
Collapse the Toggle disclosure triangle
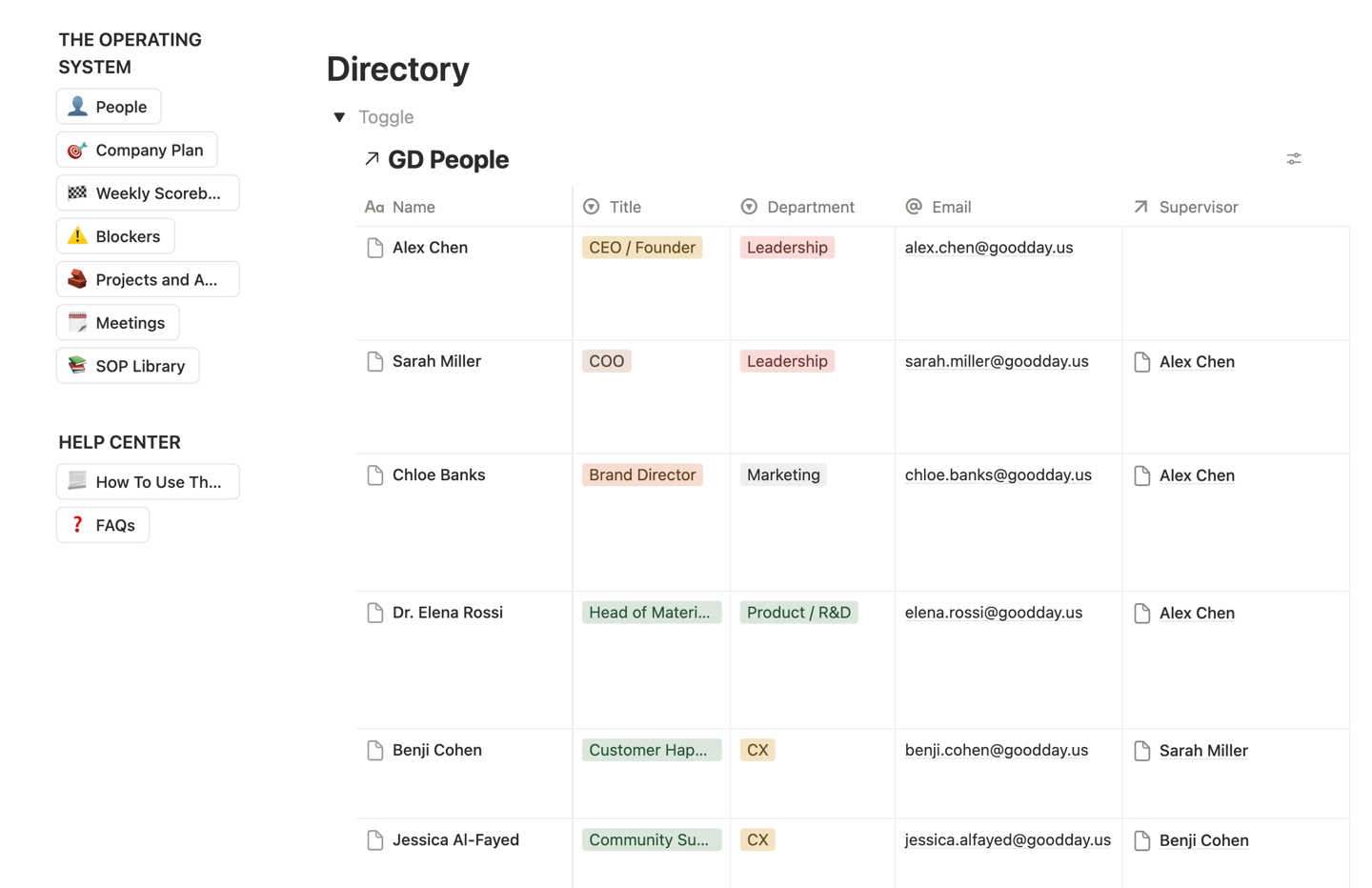click(339, 117)
